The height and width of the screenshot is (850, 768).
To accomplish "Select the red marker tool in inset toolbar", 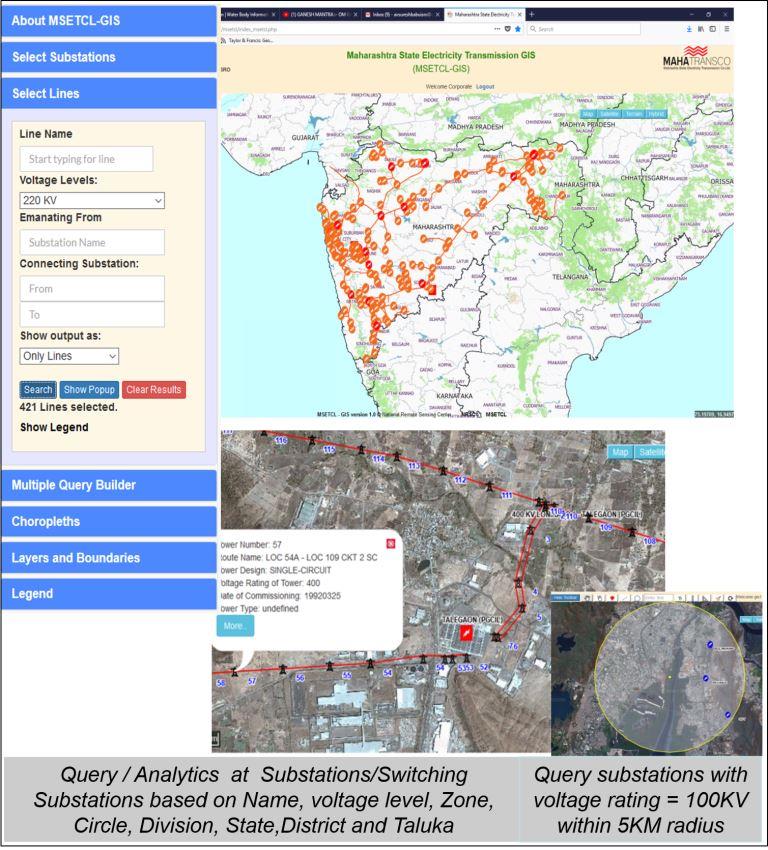I will [x=613, y=598].
